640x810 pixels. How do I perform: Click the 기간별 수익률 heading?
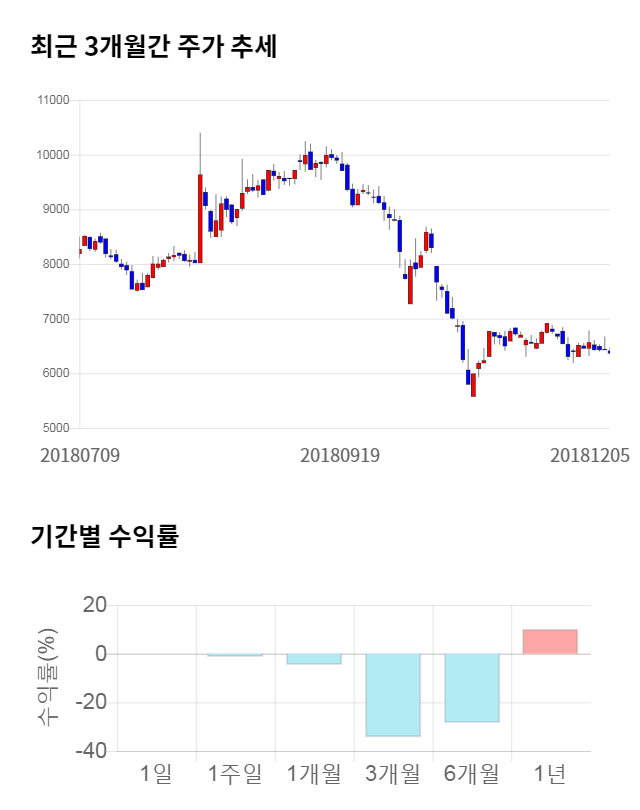[x=105, y=536]
